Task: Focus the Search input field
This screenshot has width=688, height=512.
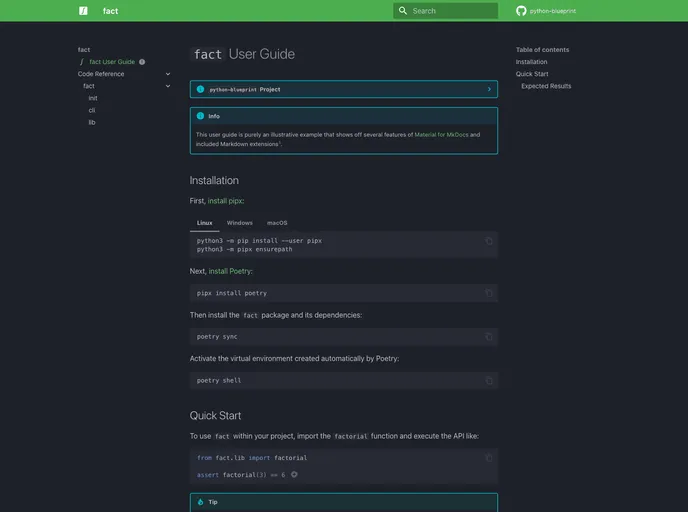Action: point(452,11)
